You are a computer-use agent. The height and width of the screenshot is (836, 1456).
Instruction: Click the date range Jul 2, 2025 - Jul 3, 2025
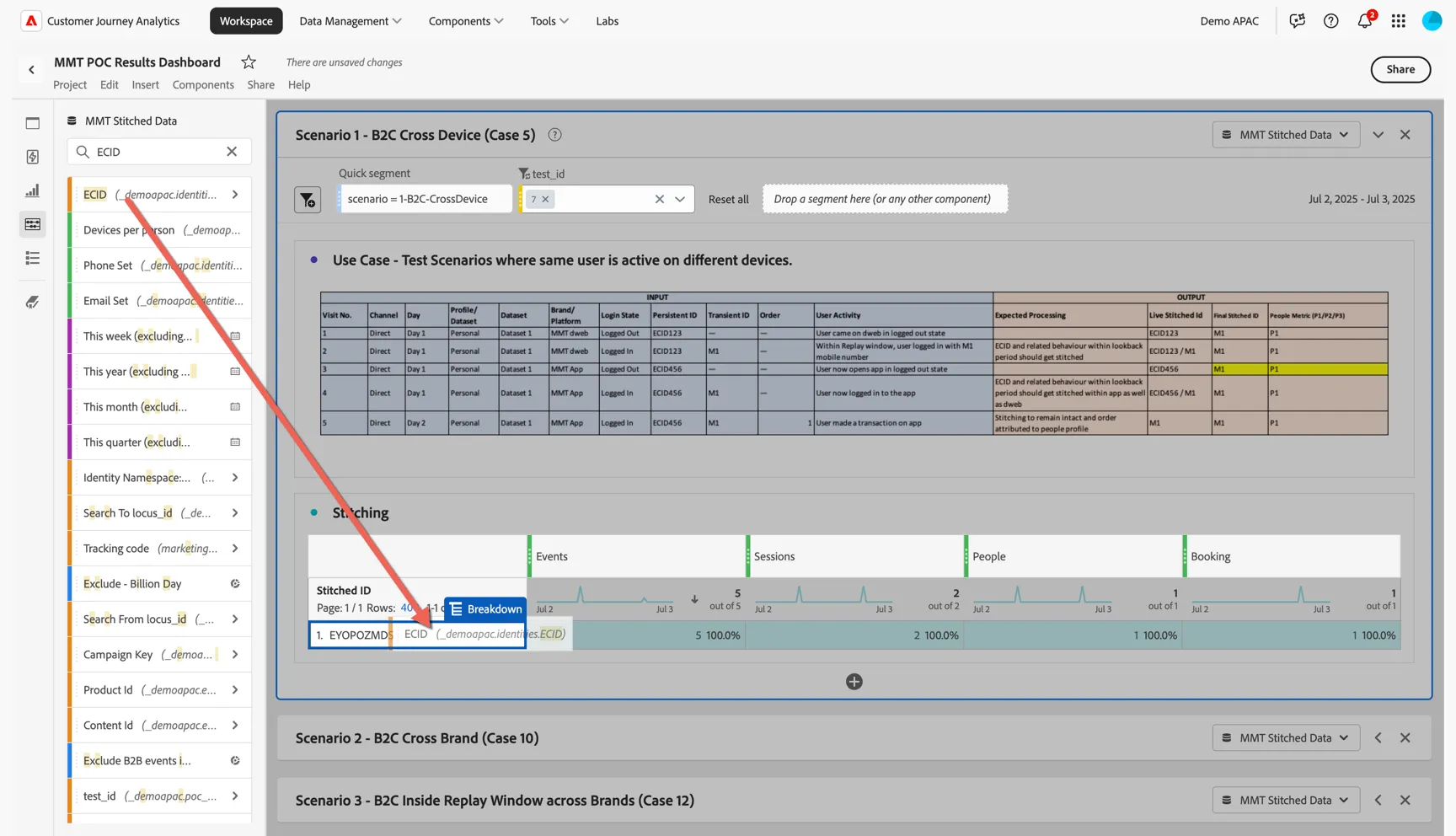pos(1362,200)
